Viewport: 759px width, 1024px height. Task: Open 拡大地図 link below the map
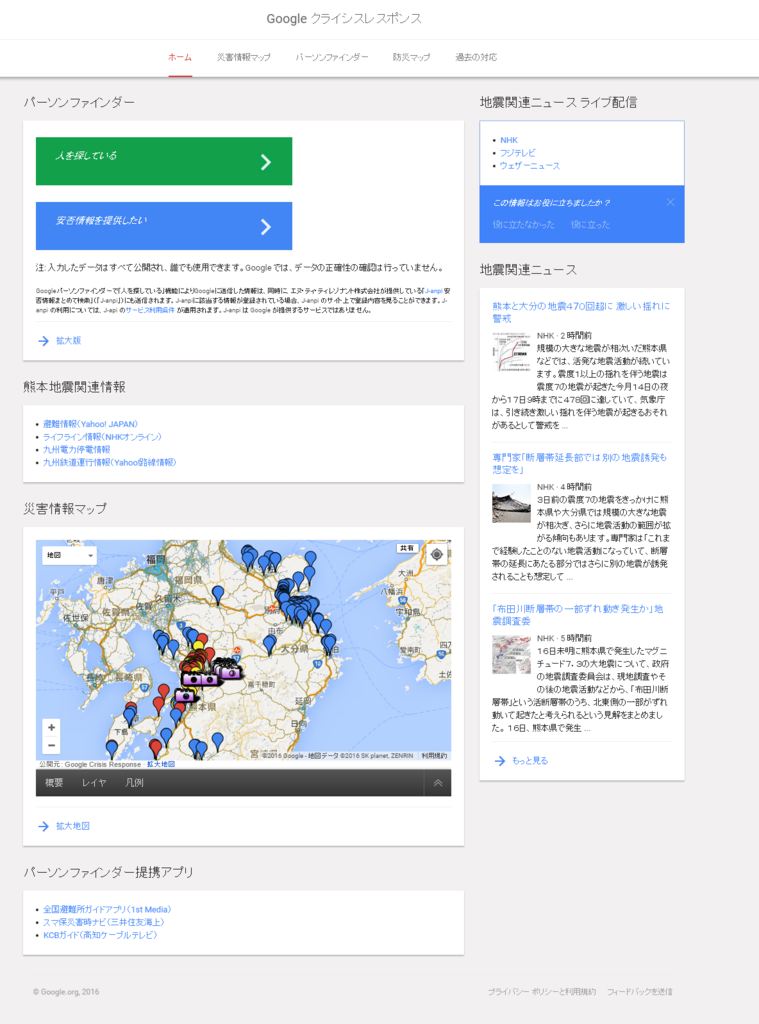(x=73, y=826)
